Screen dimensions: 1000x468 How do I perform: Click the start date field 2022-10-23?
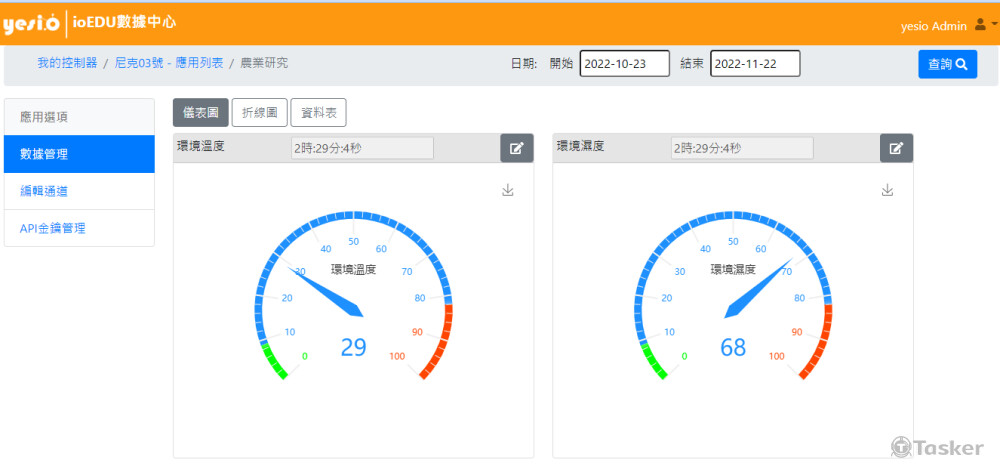(624, 64)
